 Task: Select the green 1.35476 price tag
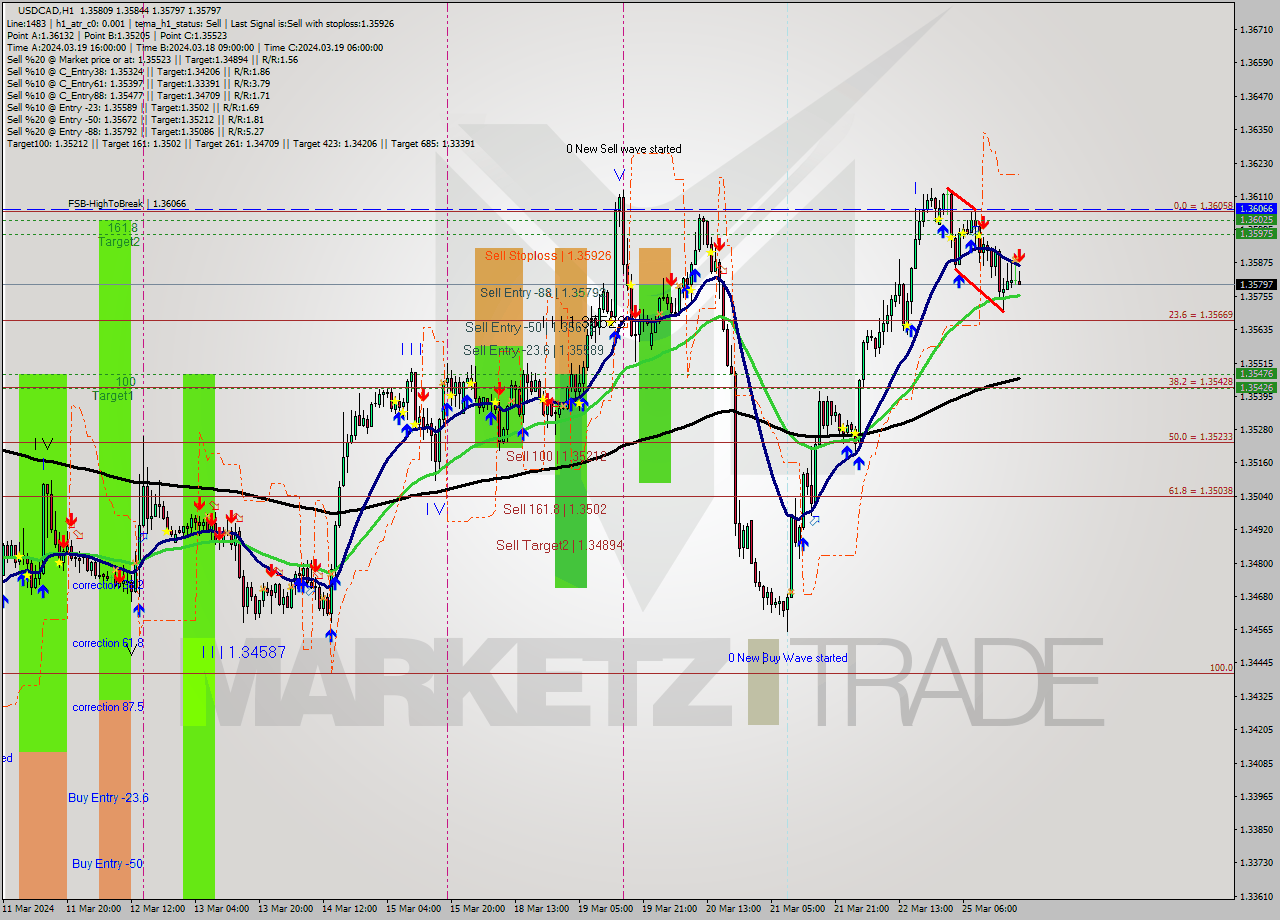coord(1256,374)
